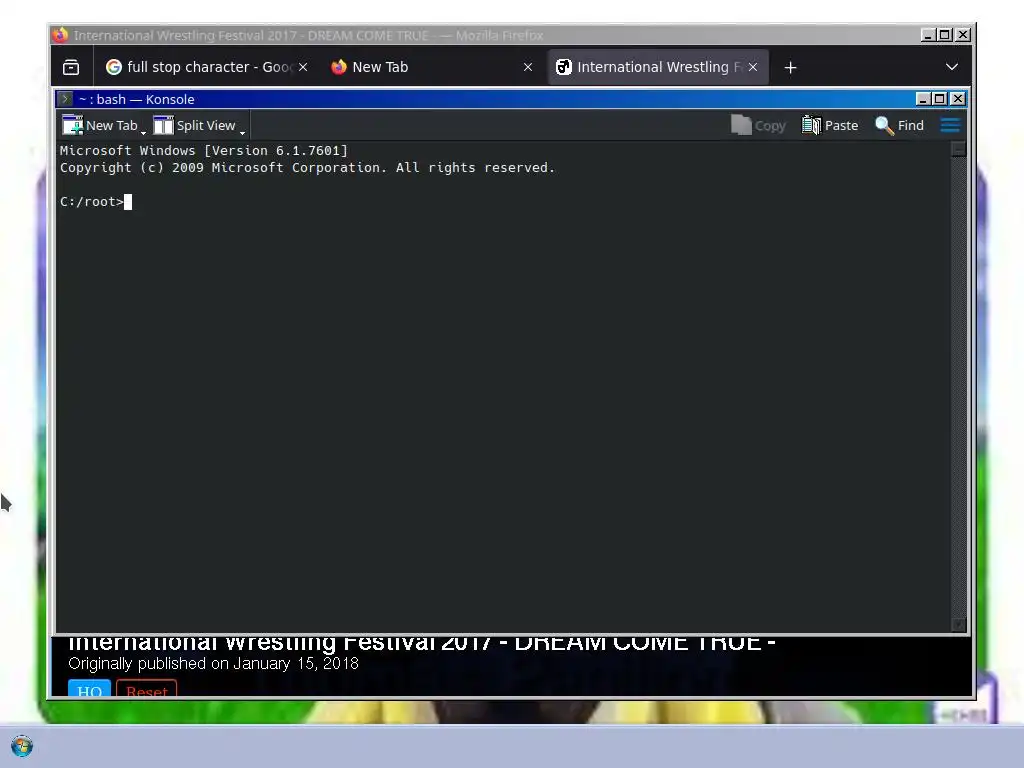The image size is (1024, 768).
Task: Expand the Firefox list all tabs chevron
Action: click(x=952, y=67)
